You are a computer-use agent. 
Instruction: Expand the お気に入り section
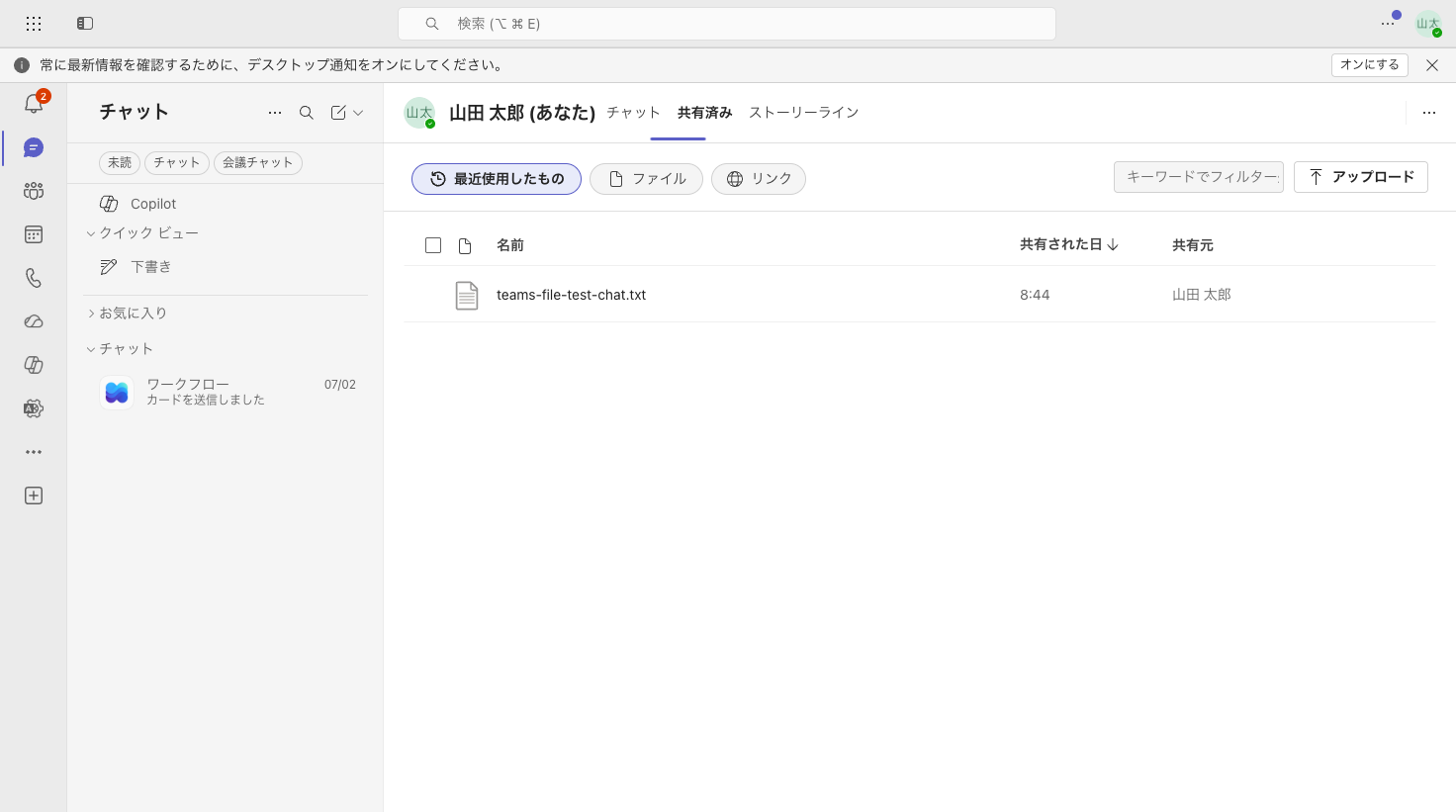[127, 313]
